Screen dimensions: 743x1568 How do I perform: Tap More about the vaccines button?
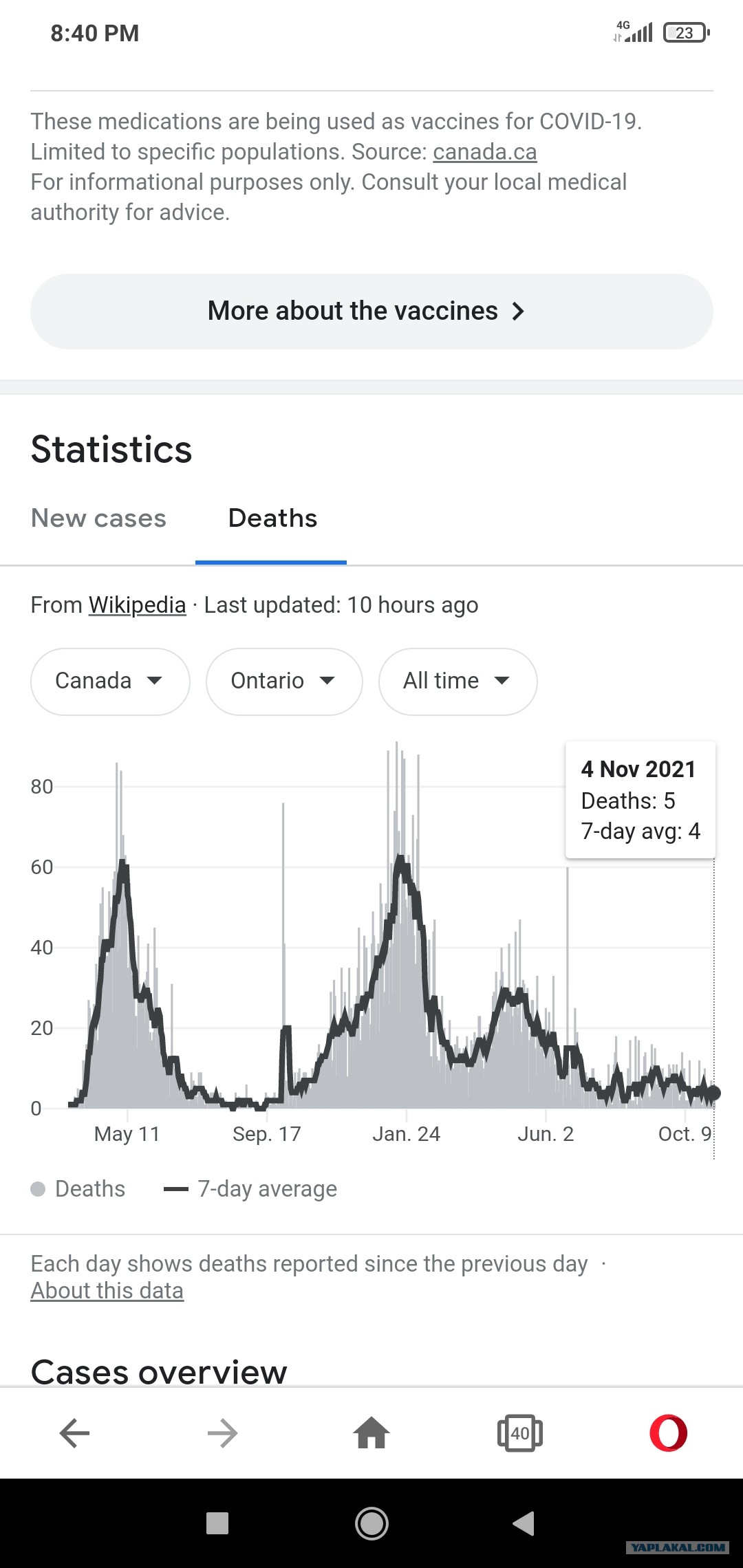(371, 312)
